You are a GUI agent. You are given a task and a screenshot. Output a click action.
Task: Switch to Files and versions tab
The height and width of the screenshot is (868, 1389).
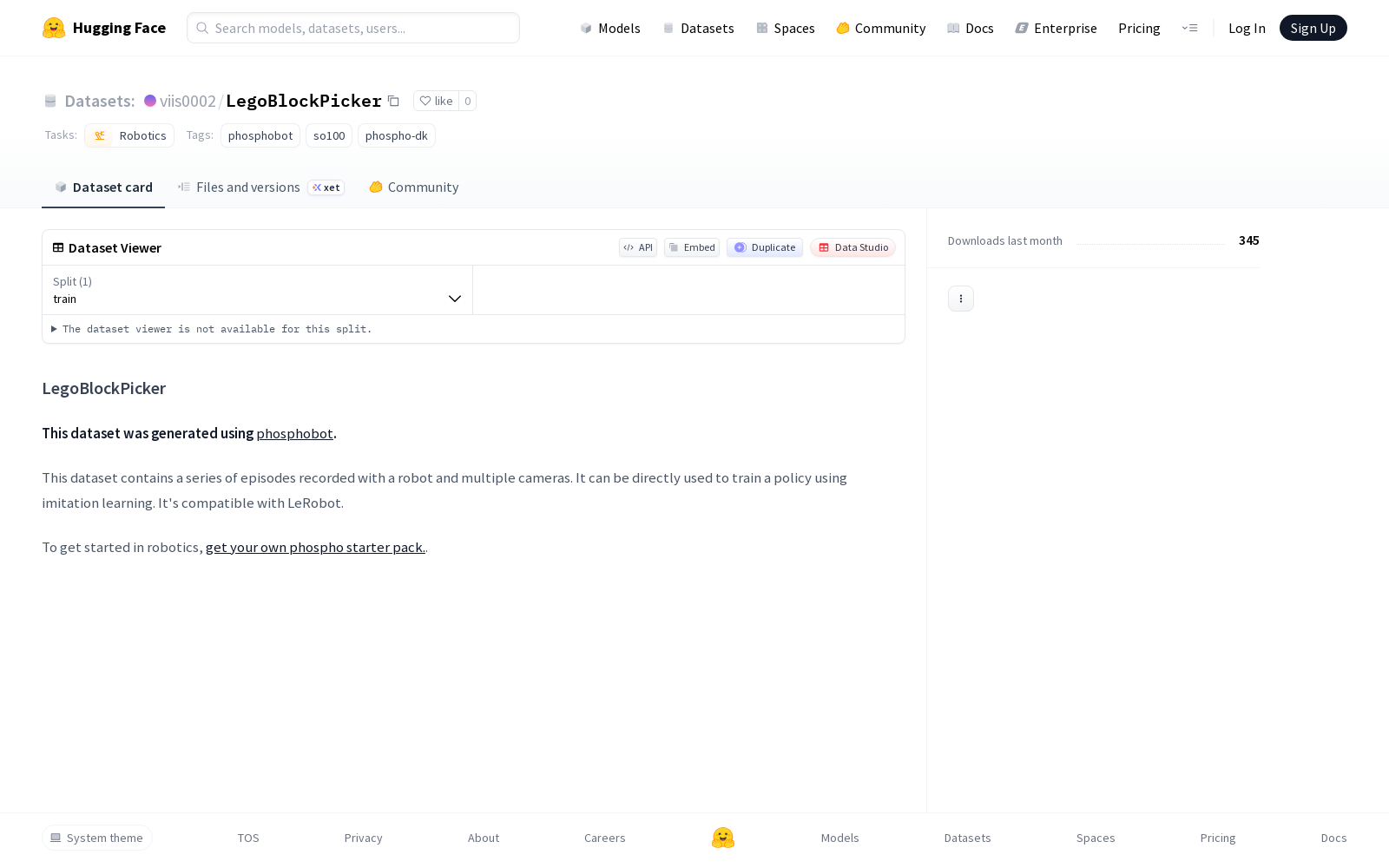[260, 187]
